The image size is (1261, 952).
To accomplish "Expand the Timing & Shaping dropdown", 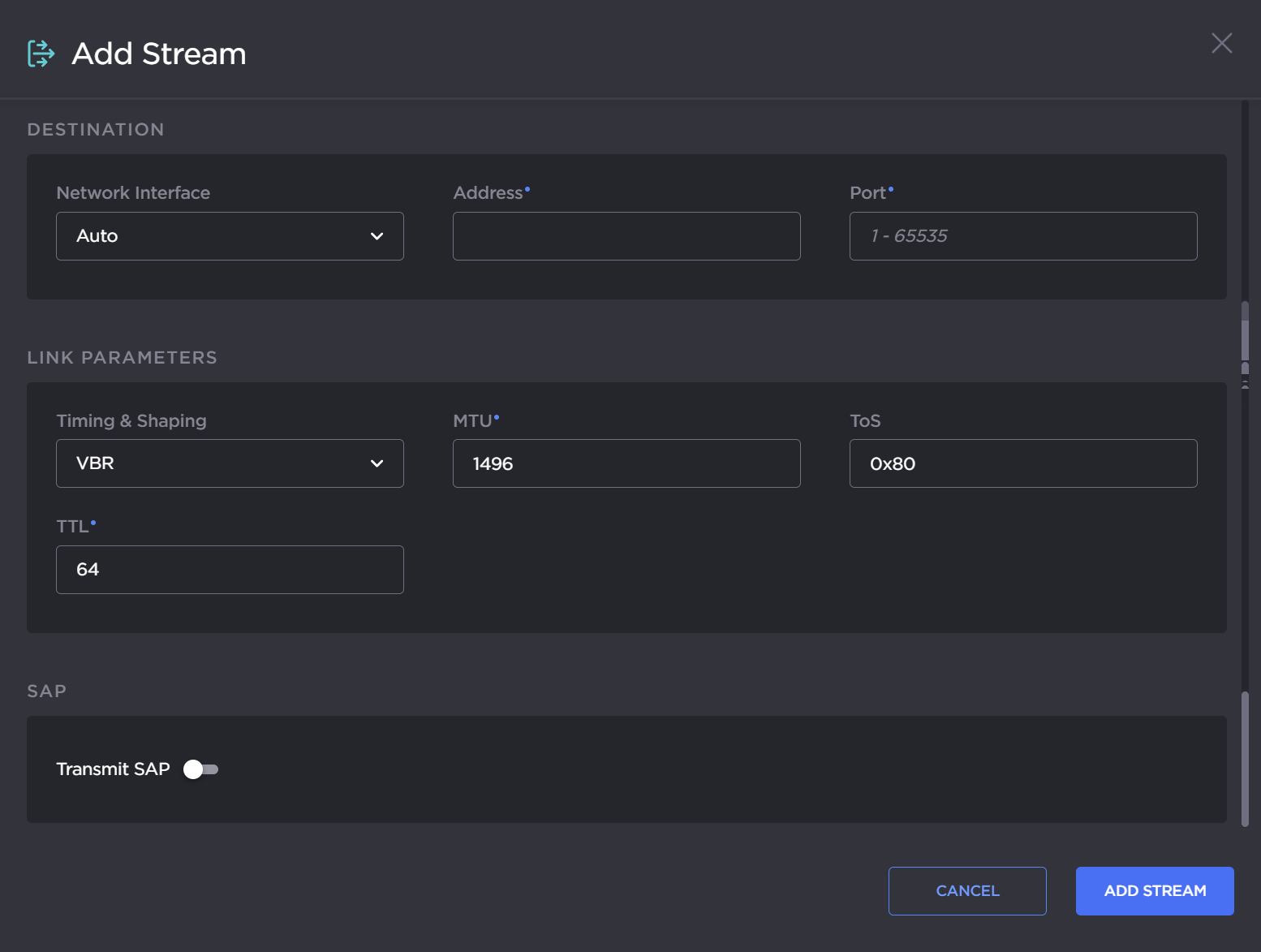I will click(229, 463).
